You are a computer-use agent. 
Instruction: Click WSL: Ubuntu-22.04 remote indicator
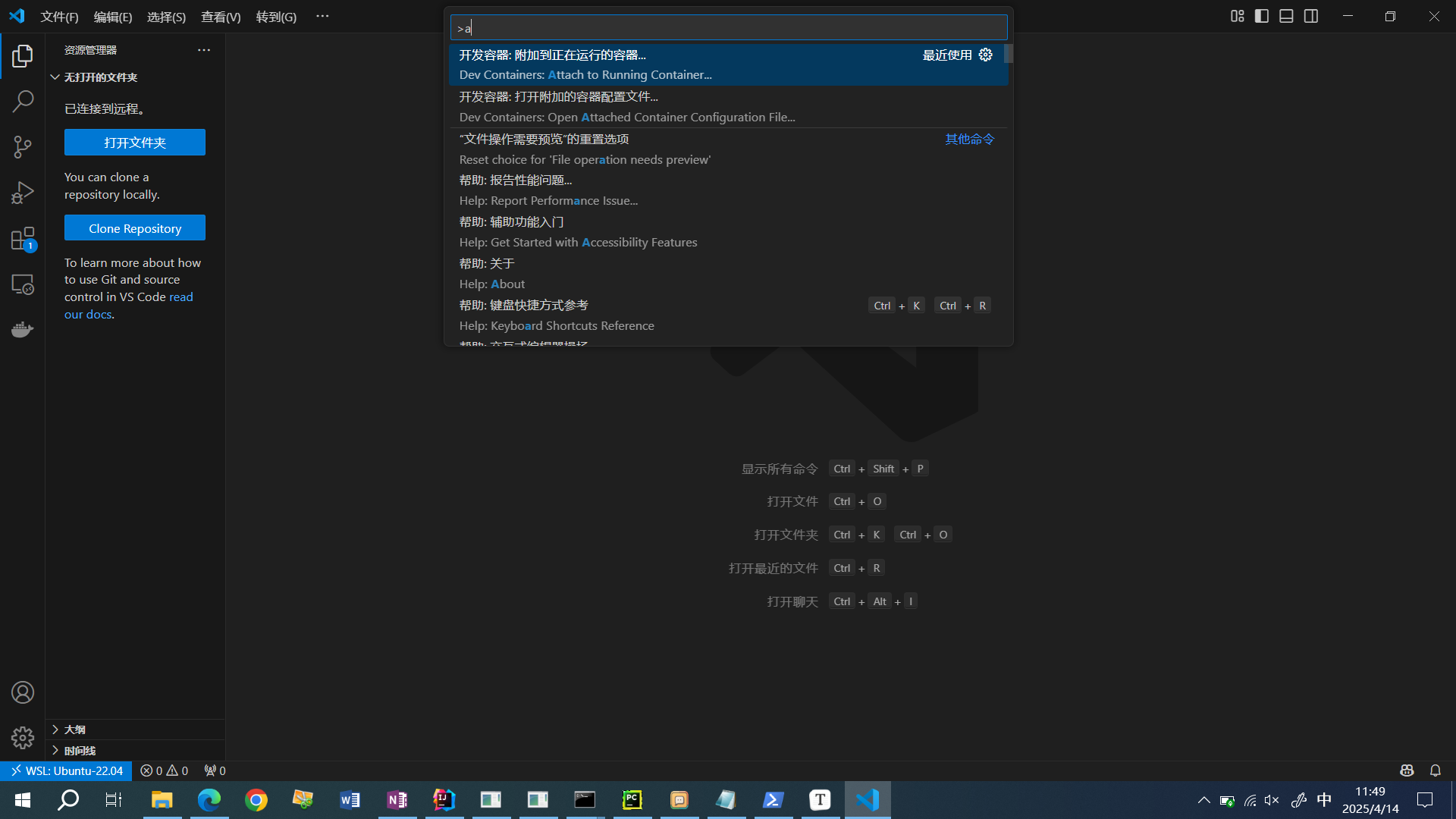coord(66,770)
